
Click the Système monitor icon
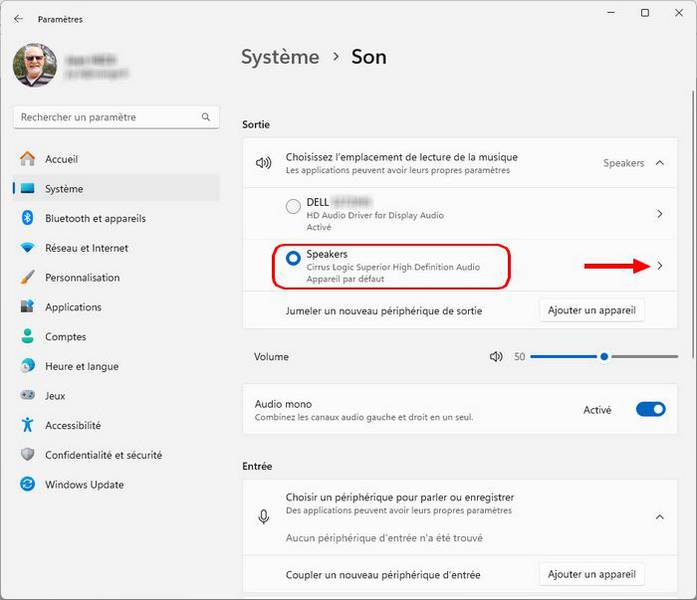coord(28,188)
